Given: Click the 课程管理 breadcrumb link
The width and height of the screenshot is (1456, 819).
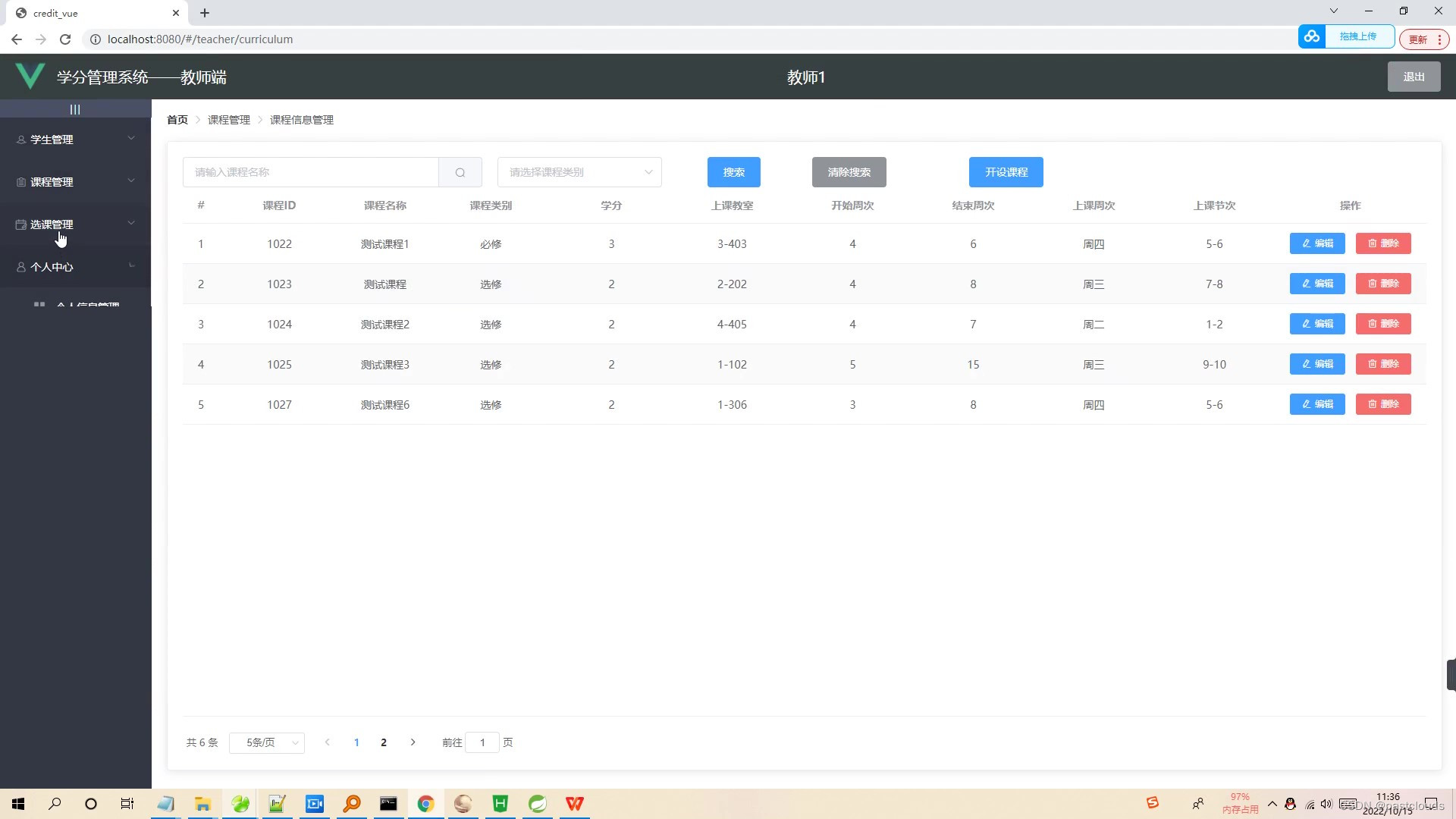Looking at the screenshot, I should click(x=229, y=120).
